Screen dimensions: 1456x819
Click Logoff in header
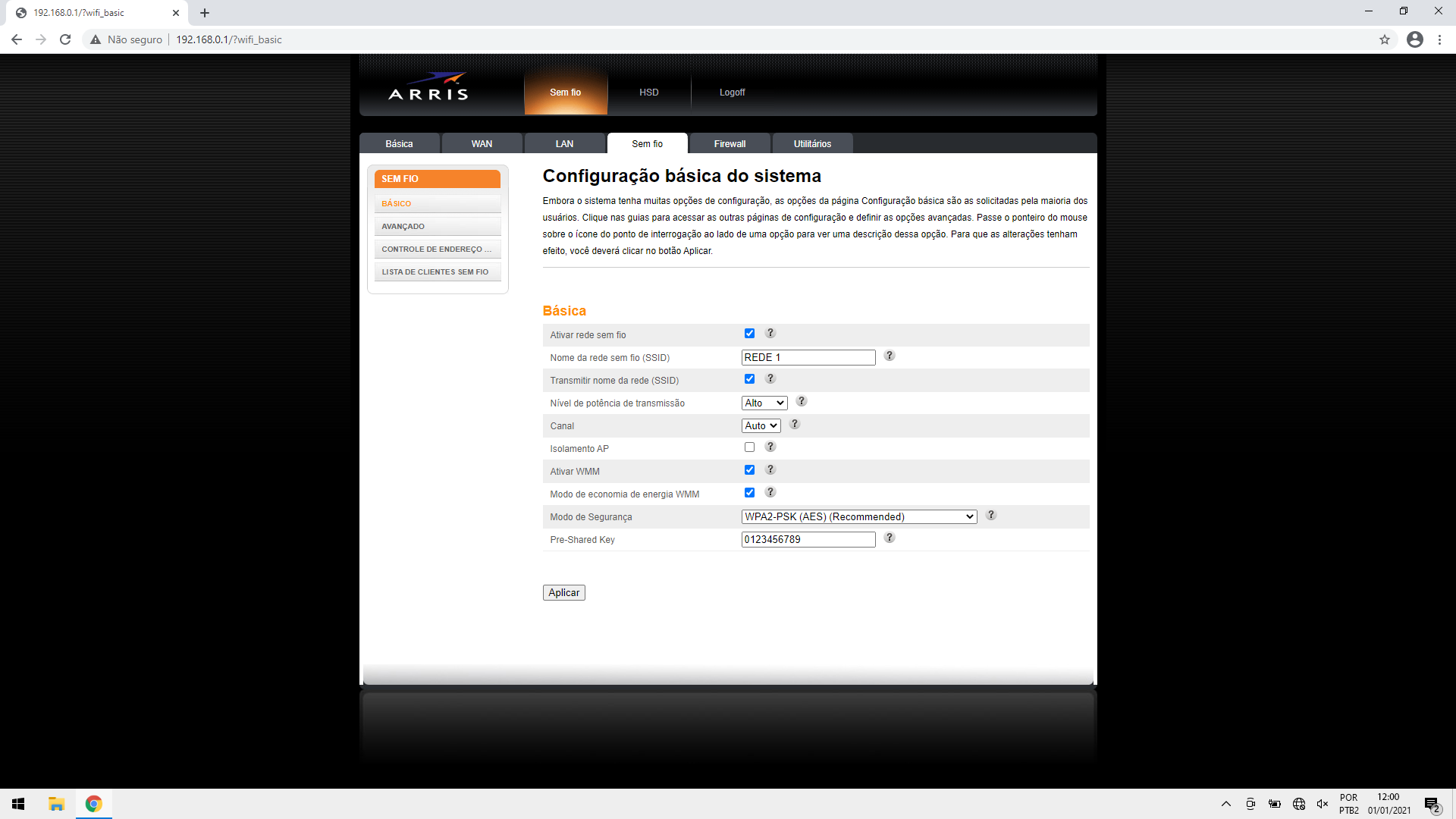point(733,92)
